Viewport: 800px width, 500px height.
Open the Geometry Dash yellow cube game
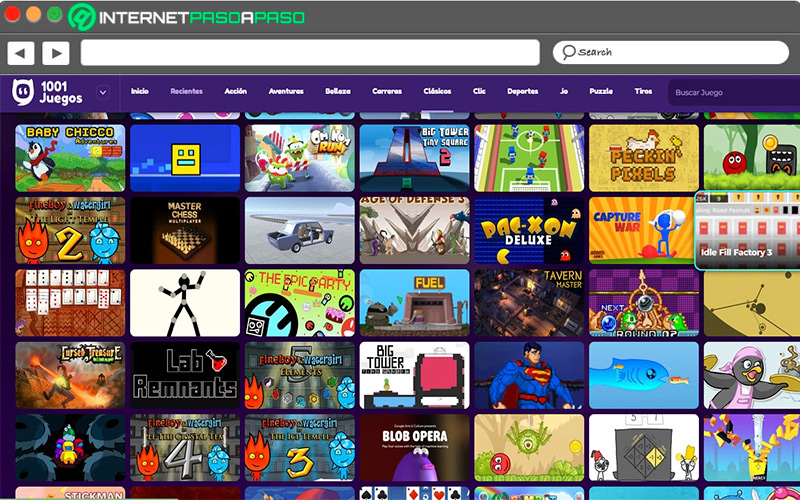[185, 158]
